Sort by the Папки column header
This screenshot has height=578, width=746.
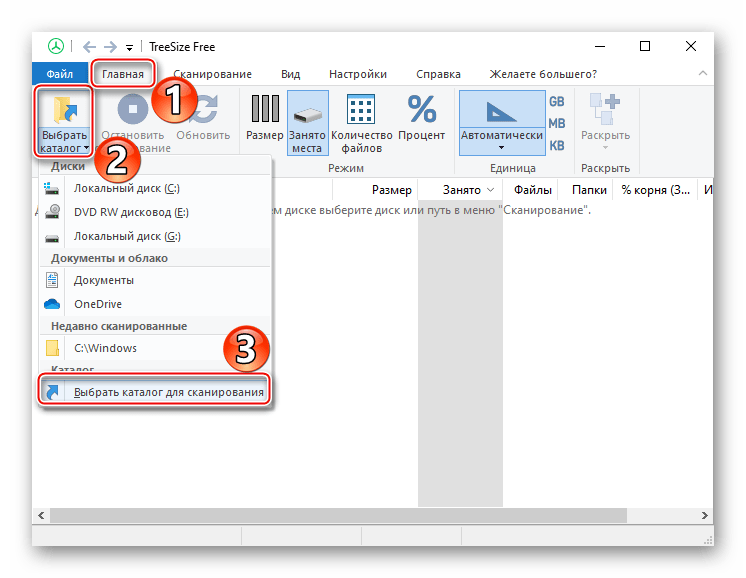[x=587, y=190]
